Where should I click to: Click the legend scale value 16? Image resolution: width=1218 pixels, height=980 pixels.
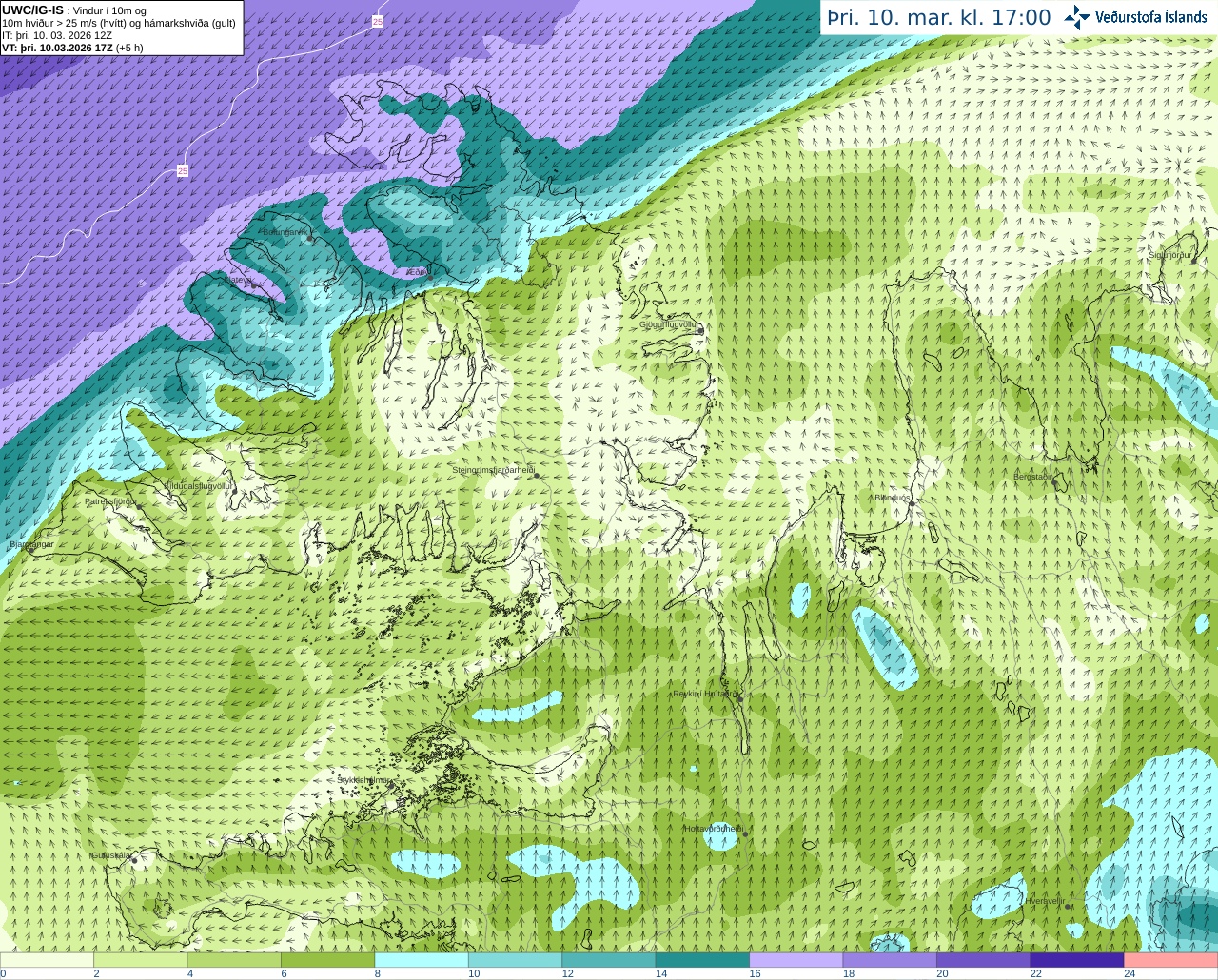click(x=755, y=973)
